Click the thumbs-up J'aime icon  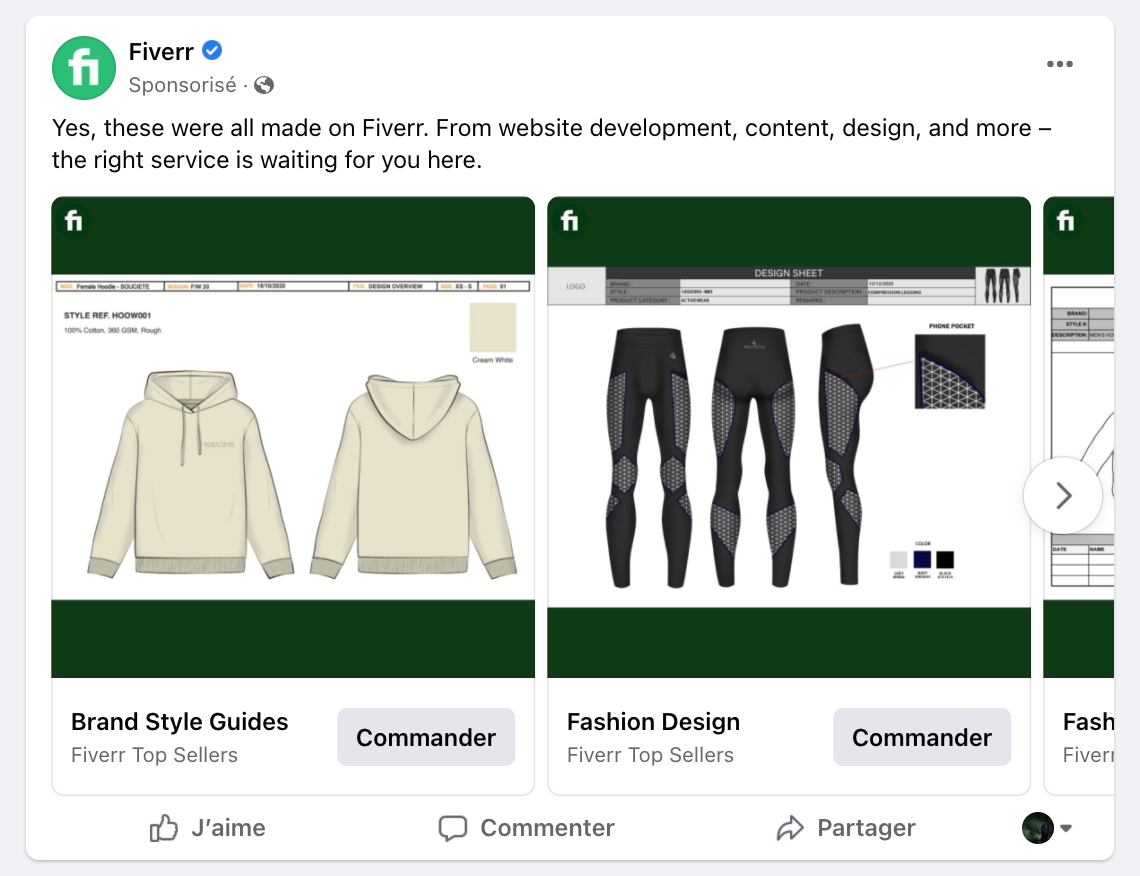pyautogui.click(x=163, y=828)
